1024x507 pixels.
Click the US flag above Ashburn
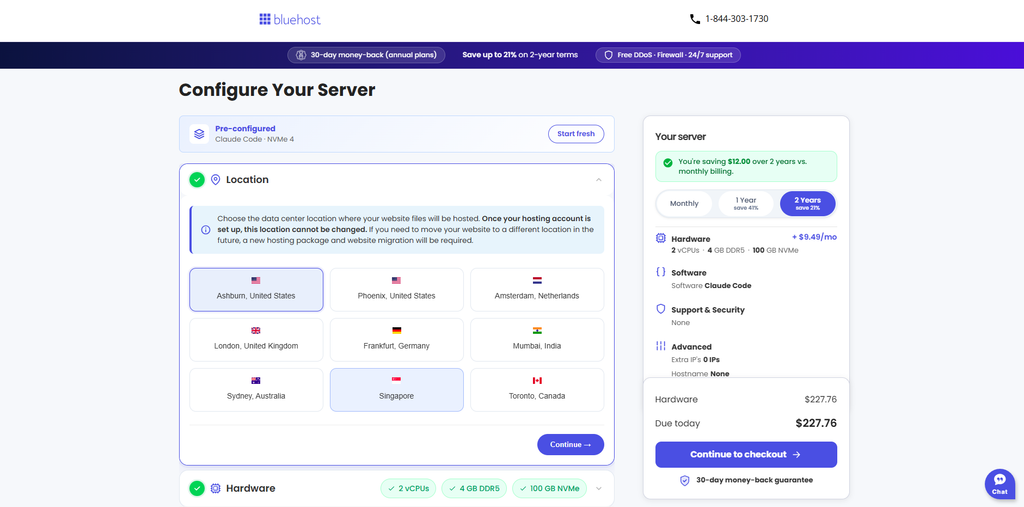coord(256,280)
